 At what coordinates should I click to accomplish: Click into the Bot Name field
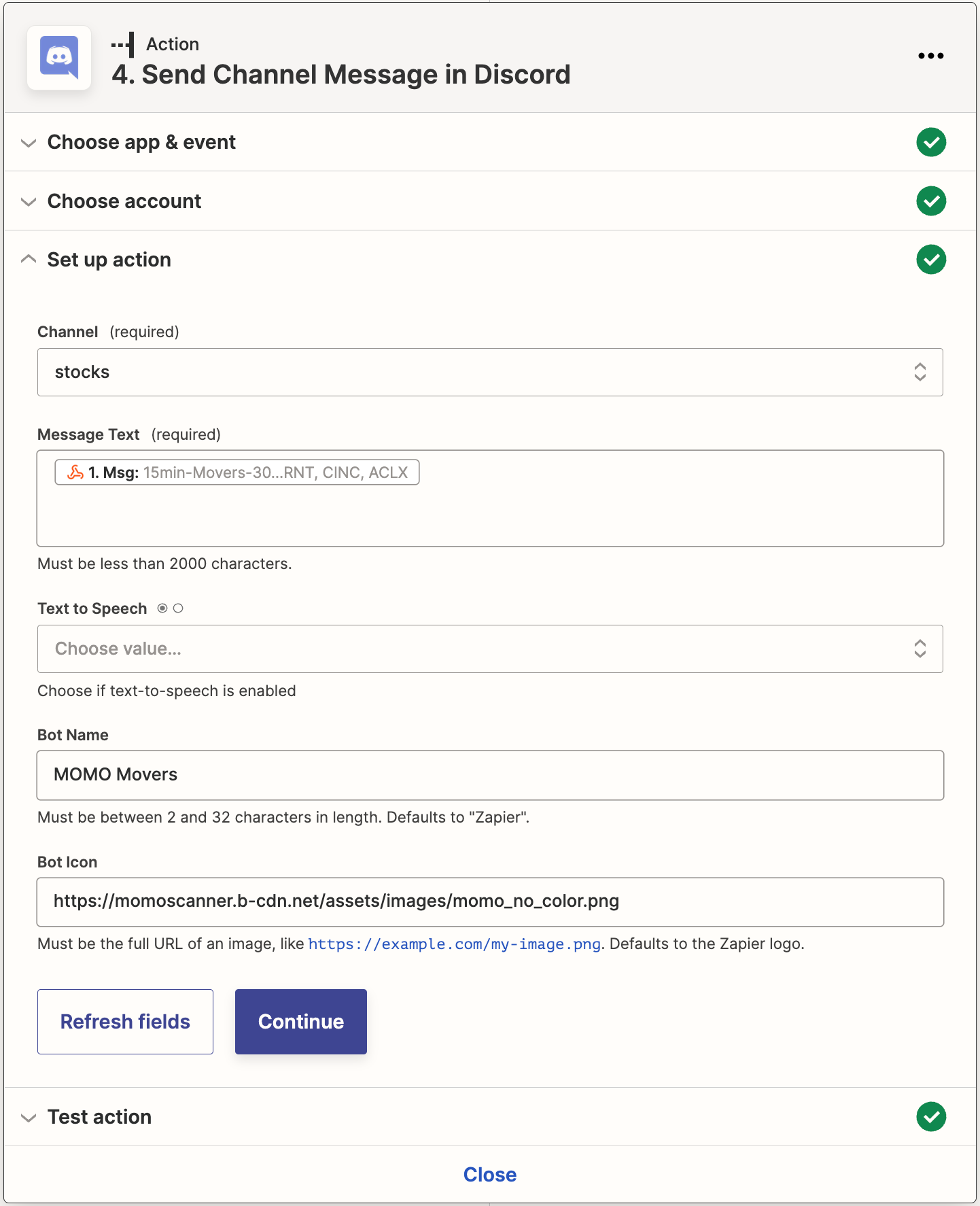point(489,775)
